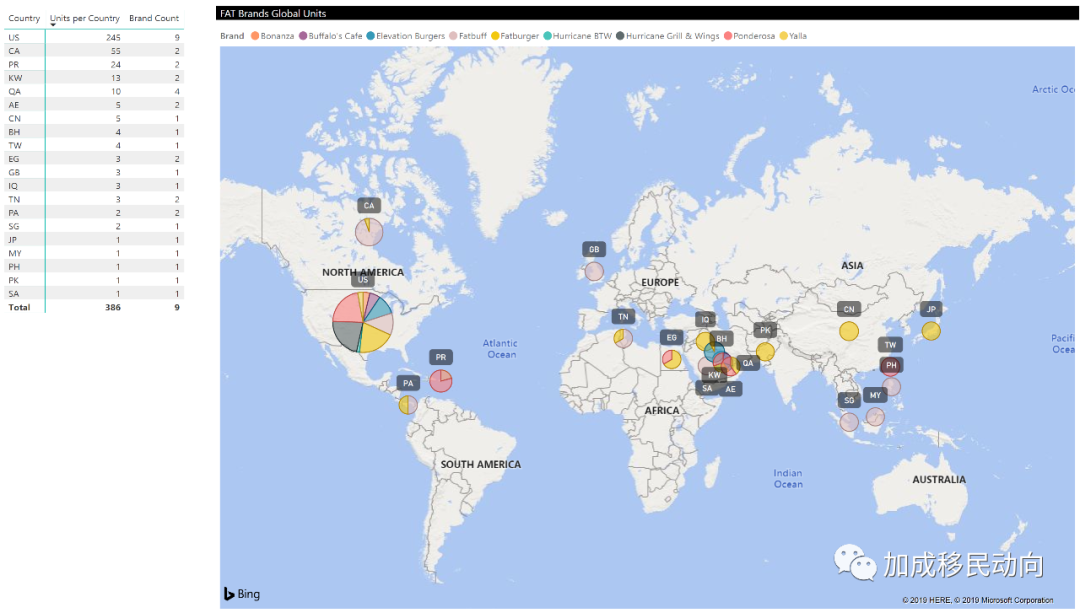The height and width of the screenshot is (613, 1080).
Task: Select Ponderosa in the brand legend
Action: coord(749,36)
